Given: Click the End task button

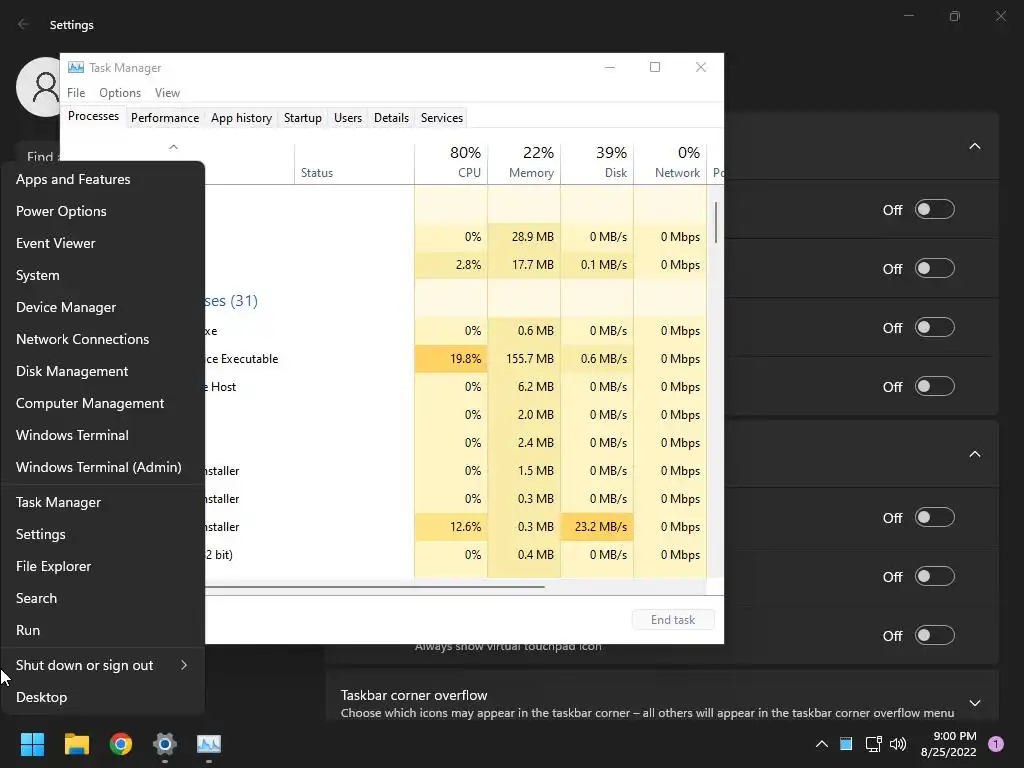Looking at the screenshot, I should [673, 620].
